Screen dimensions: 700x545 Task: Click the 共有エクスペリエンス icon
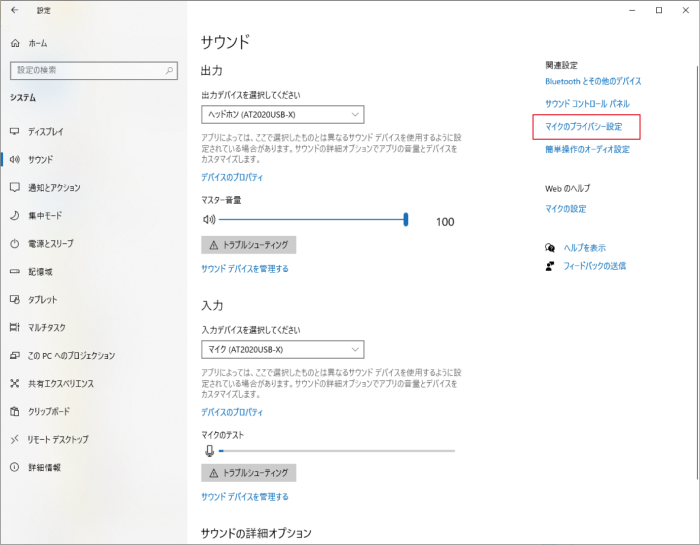(x=15, y=383)
